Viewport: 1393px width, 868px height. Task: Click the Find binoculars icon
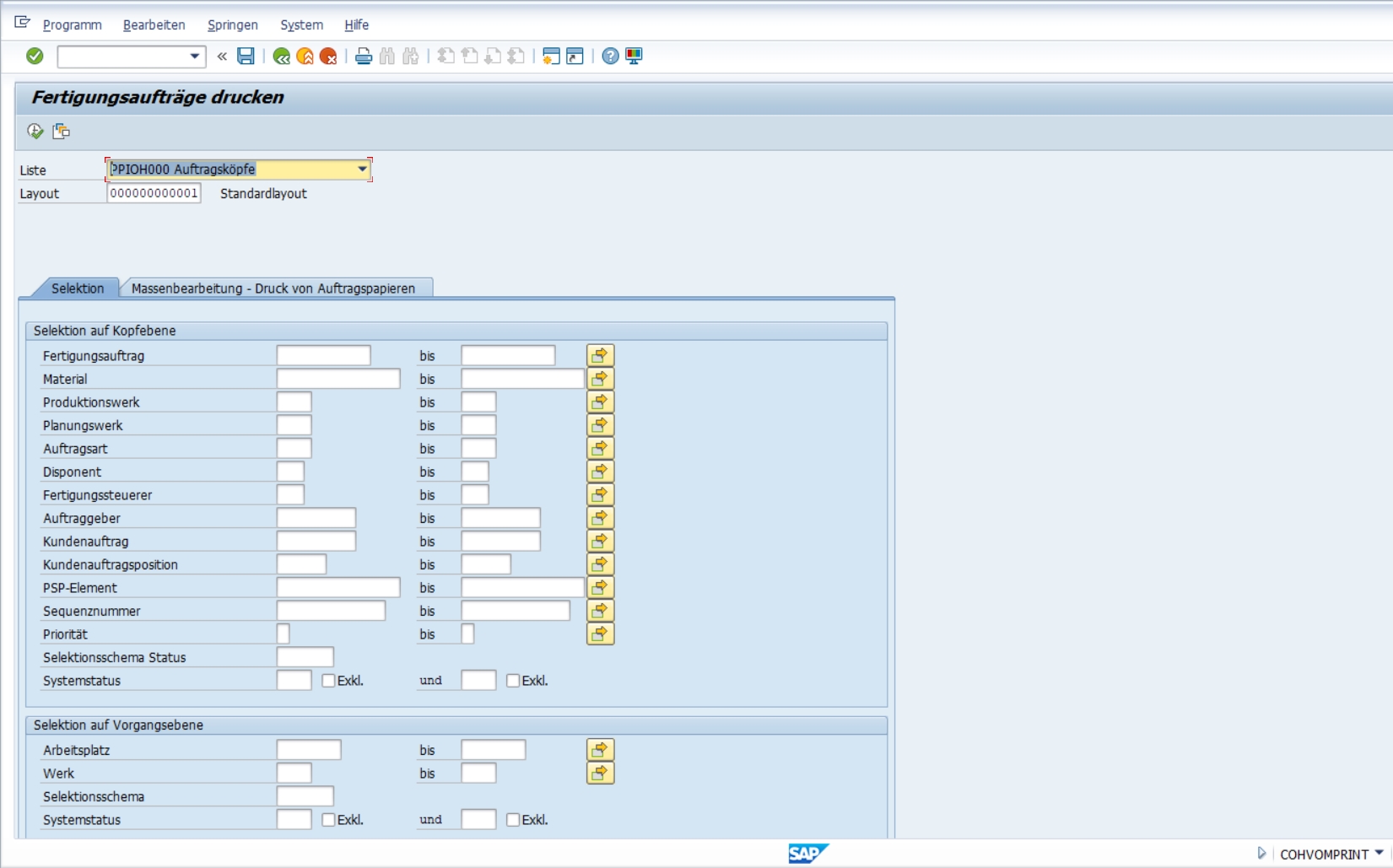click(387, 56)
